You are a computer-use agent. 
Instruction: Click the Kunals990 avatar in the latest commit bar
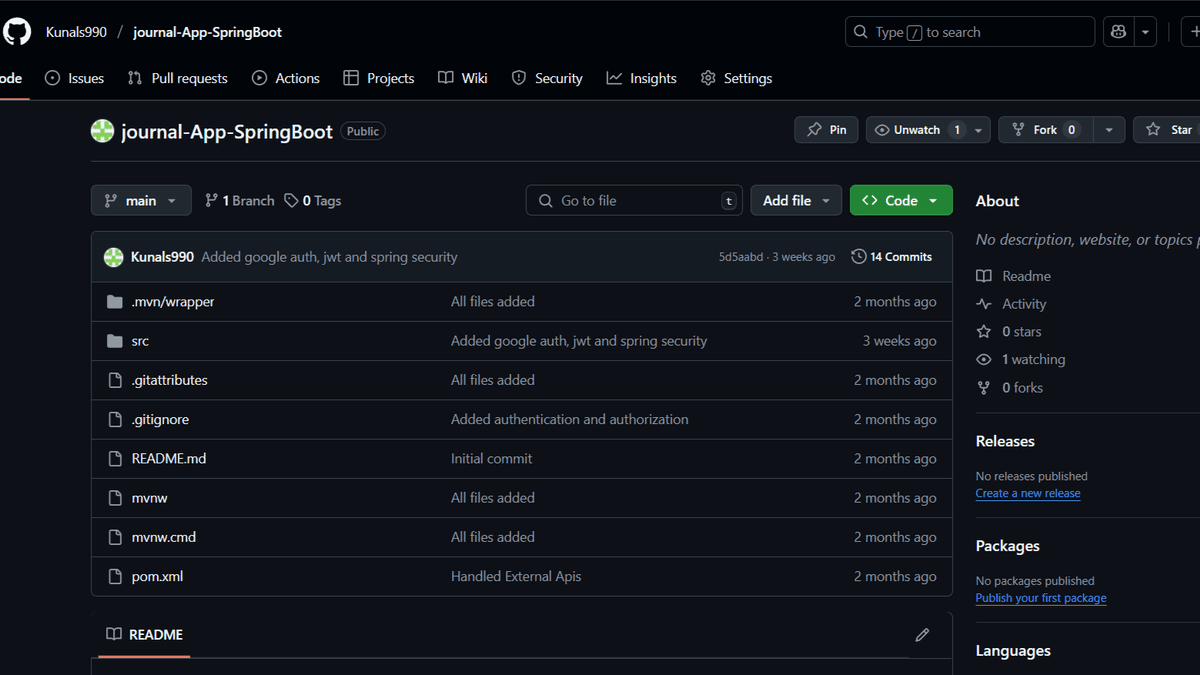coord(114,257)
